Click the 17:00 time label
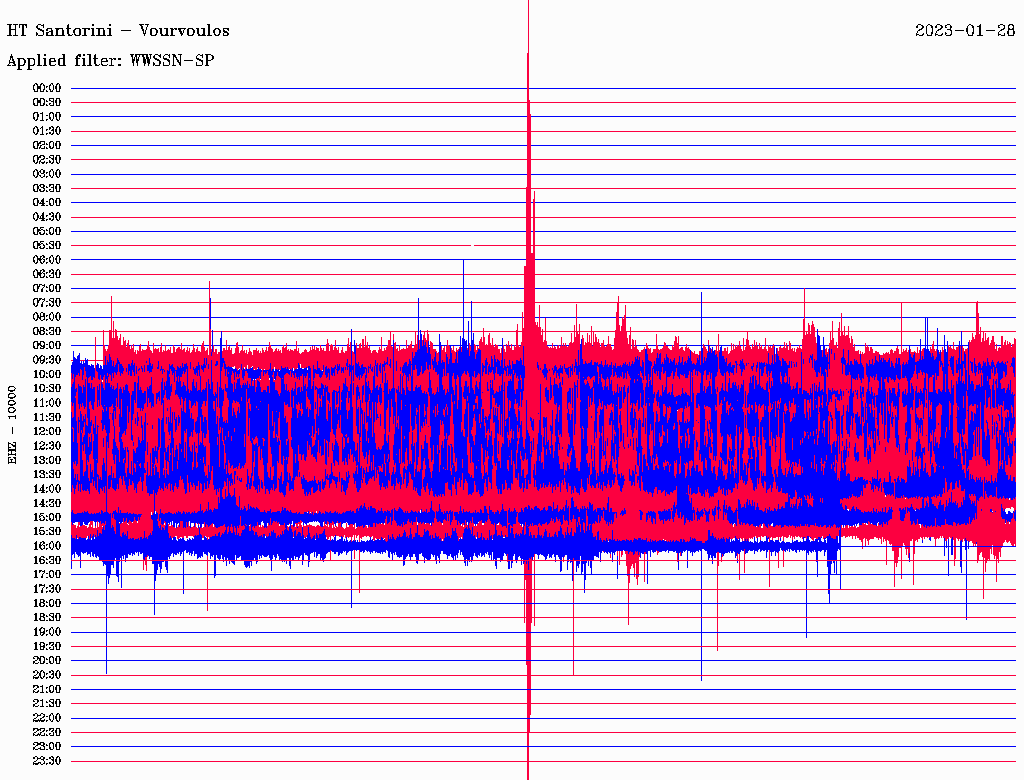Screen dimensions: 1024x780 coord(47,575)
